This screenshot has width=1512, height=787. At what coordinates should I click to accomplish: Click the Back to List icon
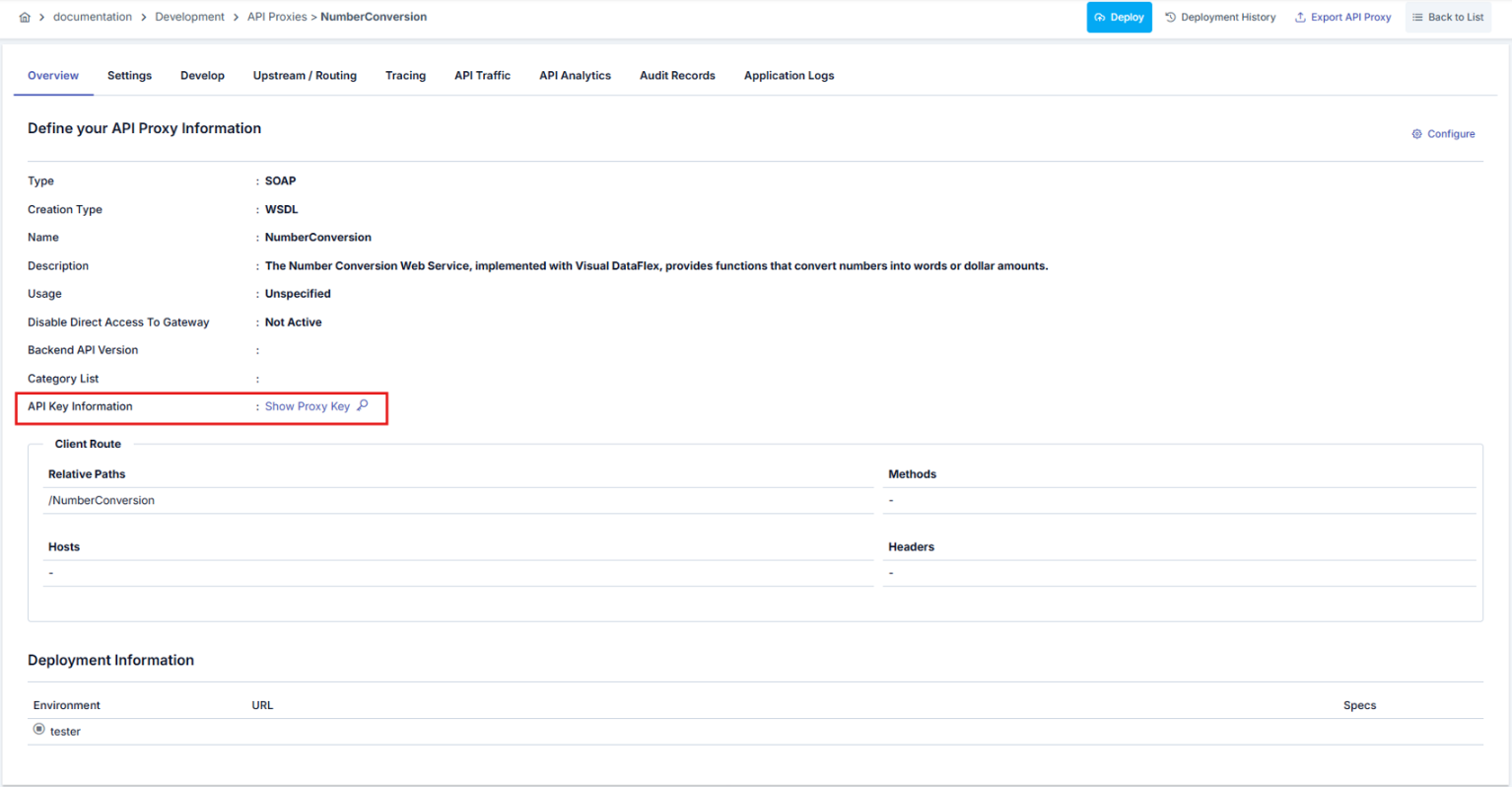click(x=1417, y=18)
